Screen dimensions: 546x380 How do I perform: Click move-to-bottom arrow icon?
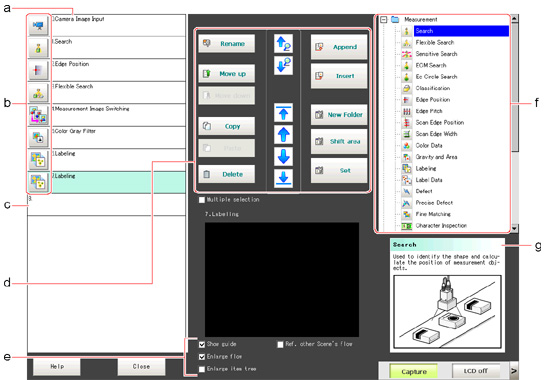[283, 178]
